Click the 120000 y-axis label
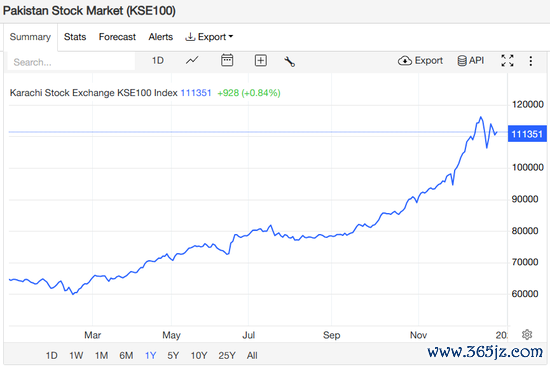550x367 pixels. 528,104
